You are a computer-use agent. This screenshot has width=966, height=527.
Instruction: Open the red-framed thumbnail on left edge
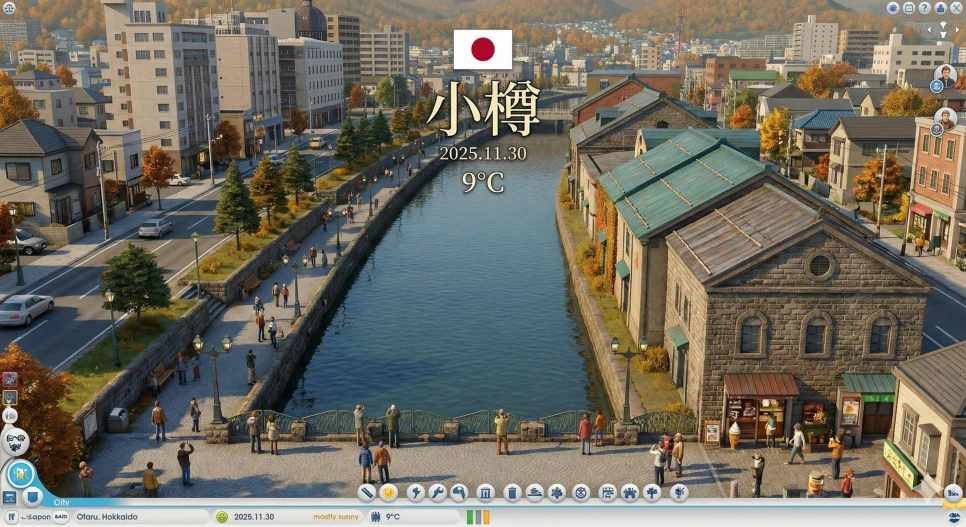coord(9,379)
